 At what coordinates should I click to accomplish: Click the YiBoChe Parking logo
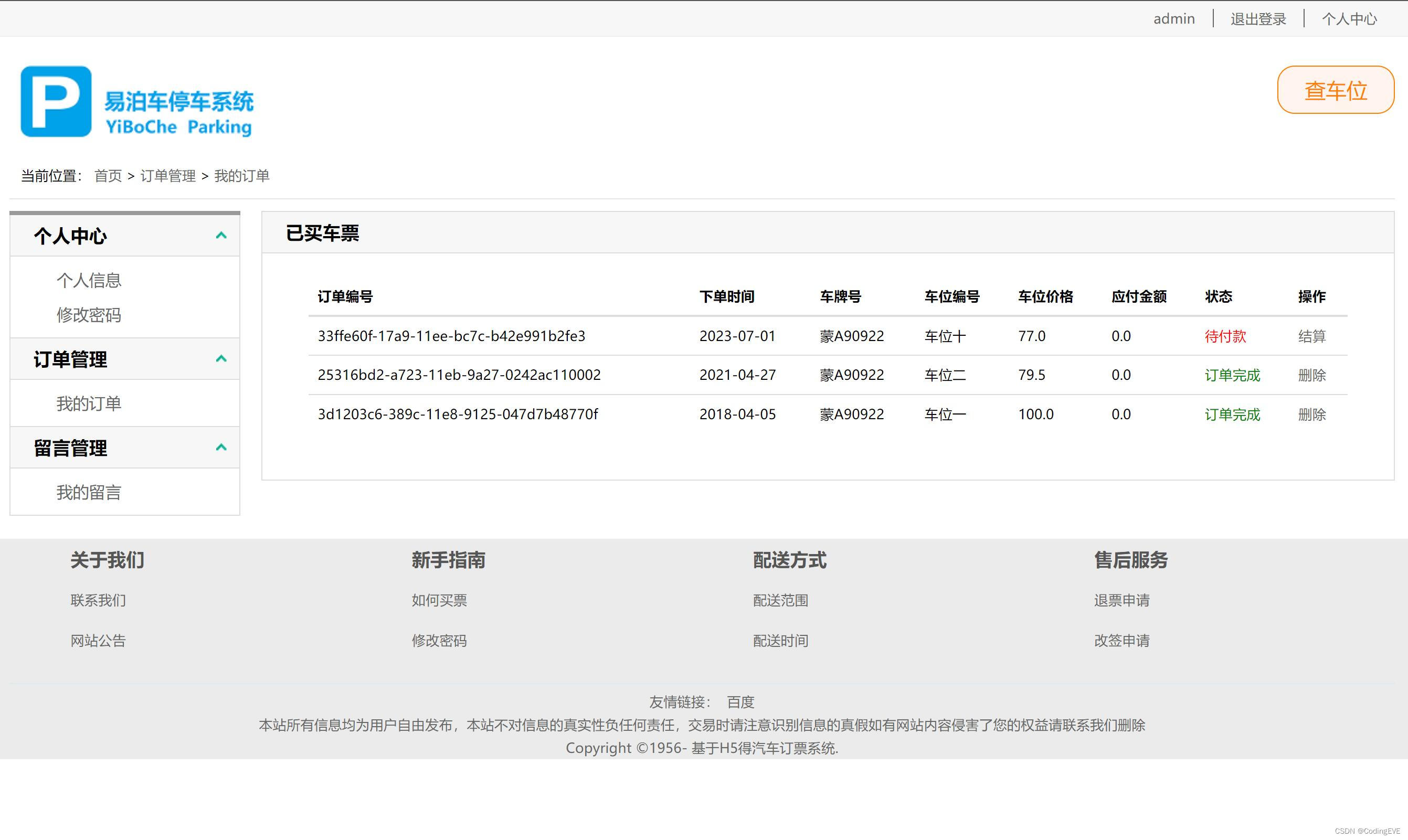137,102
